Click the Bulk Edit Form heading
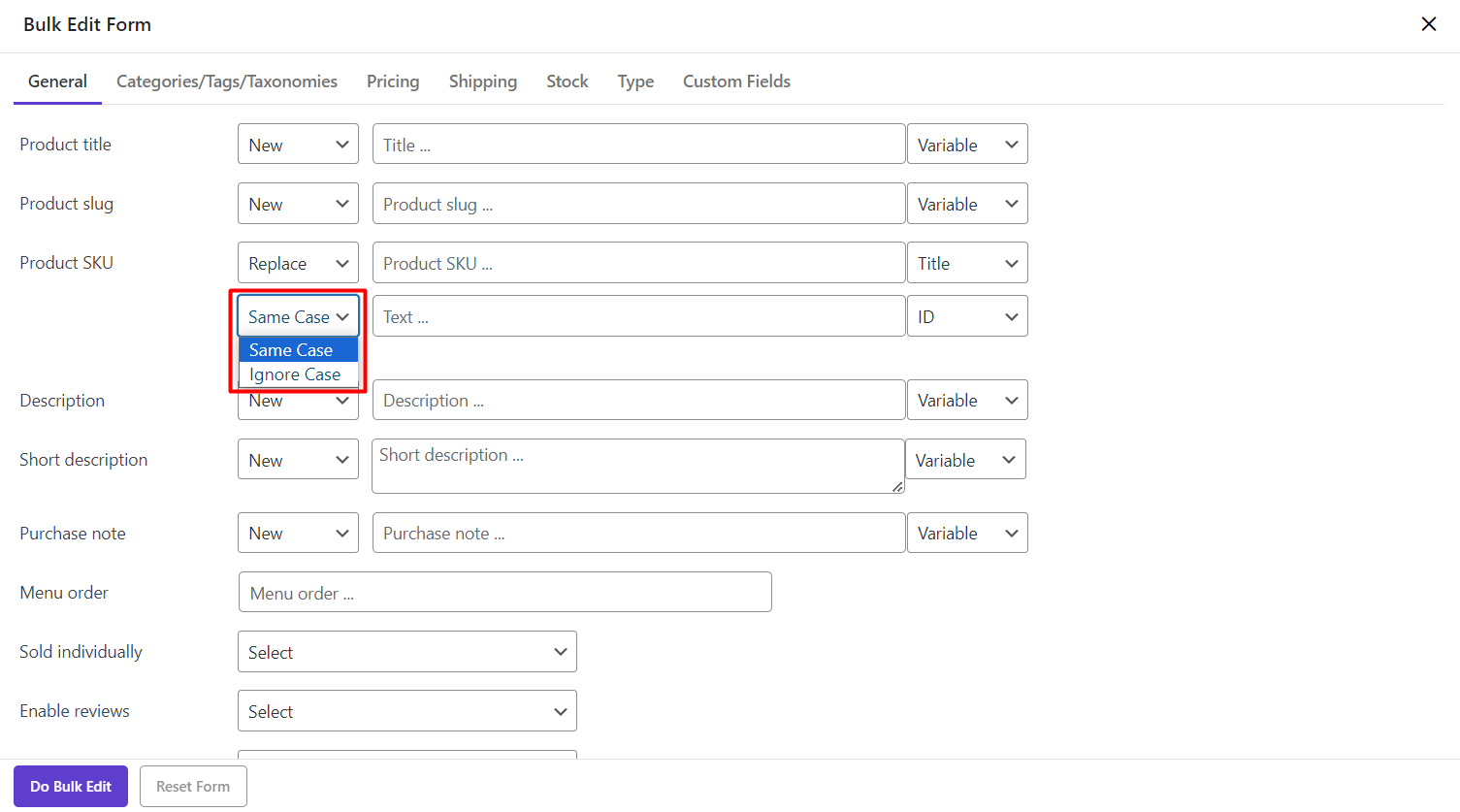 [87, 24]
